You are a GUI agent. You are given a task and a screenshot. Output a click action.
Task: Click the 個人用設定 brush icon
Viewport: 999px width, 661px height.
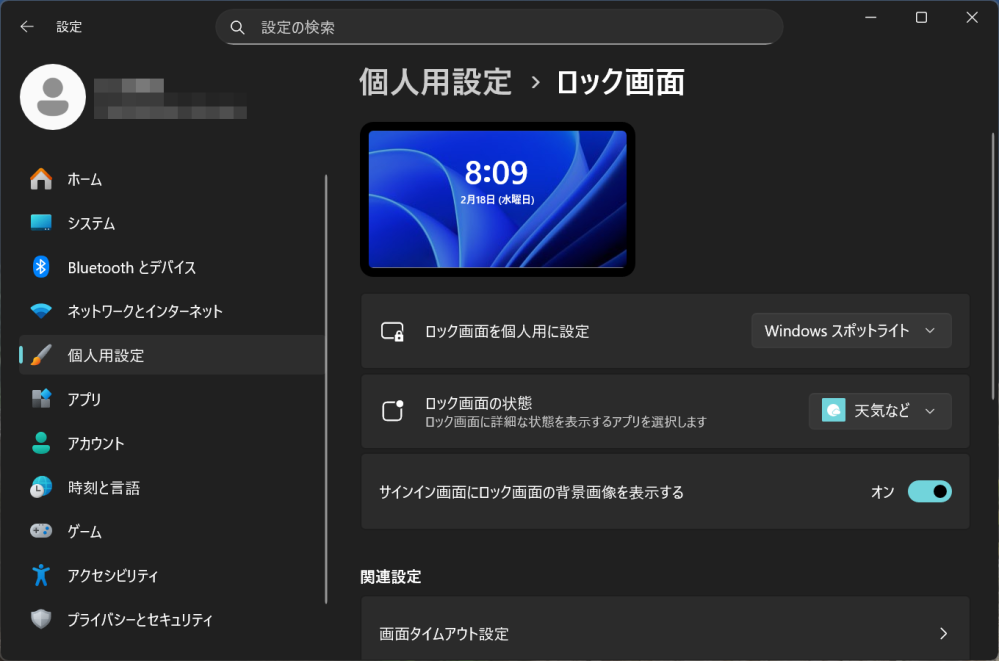[x=40, y=354]
